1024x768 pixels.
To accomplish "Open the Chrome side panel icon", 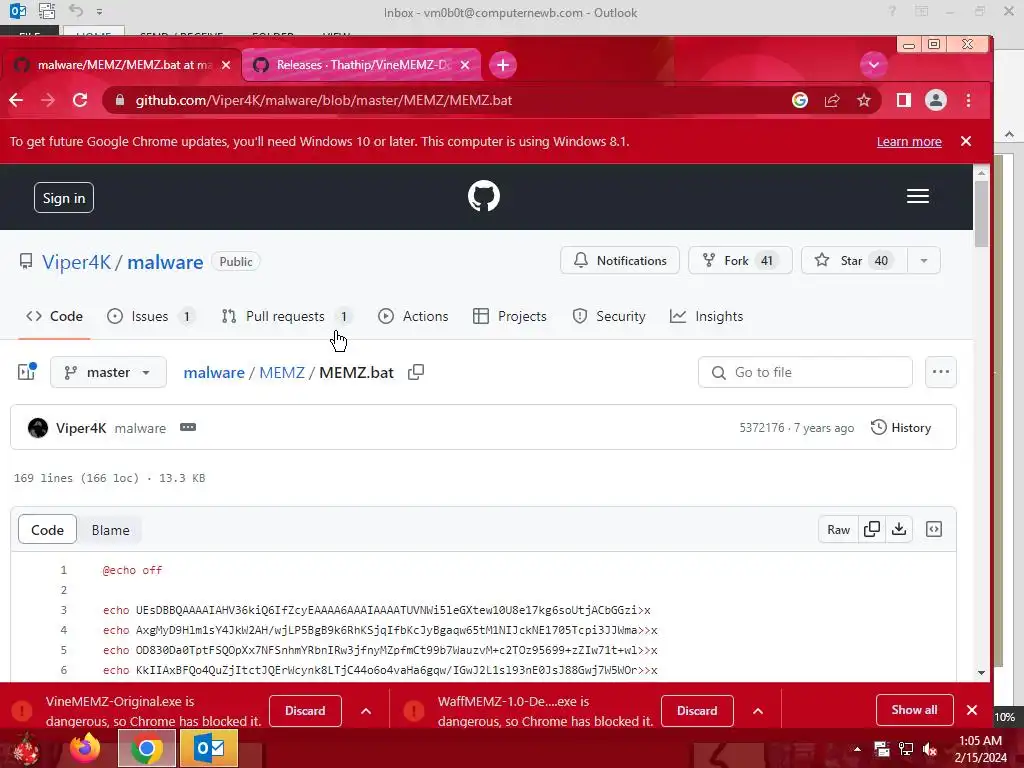I will [904, 100].
